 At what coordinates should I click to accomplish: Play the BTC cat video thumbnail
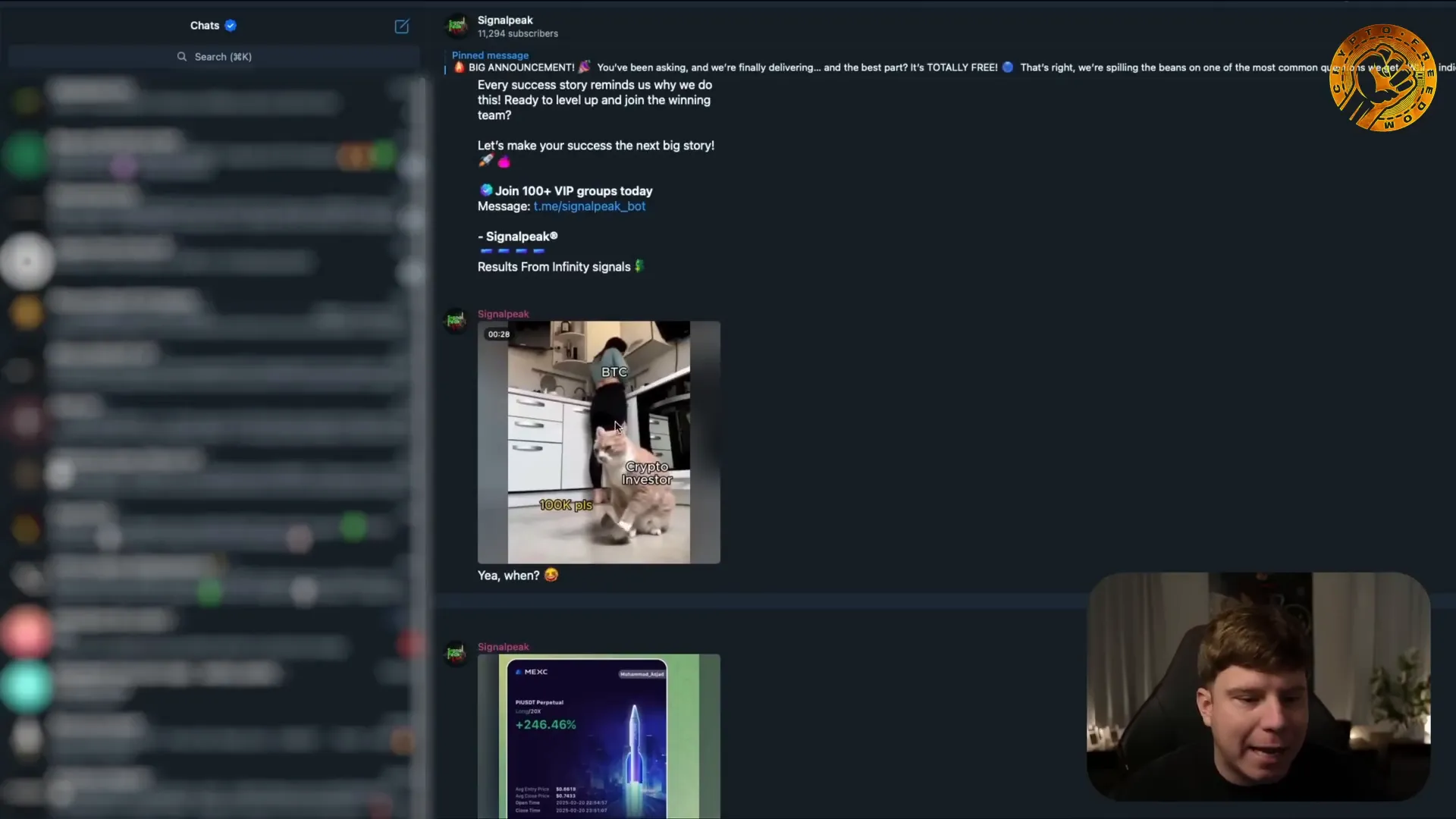click(x=599, y=442)
